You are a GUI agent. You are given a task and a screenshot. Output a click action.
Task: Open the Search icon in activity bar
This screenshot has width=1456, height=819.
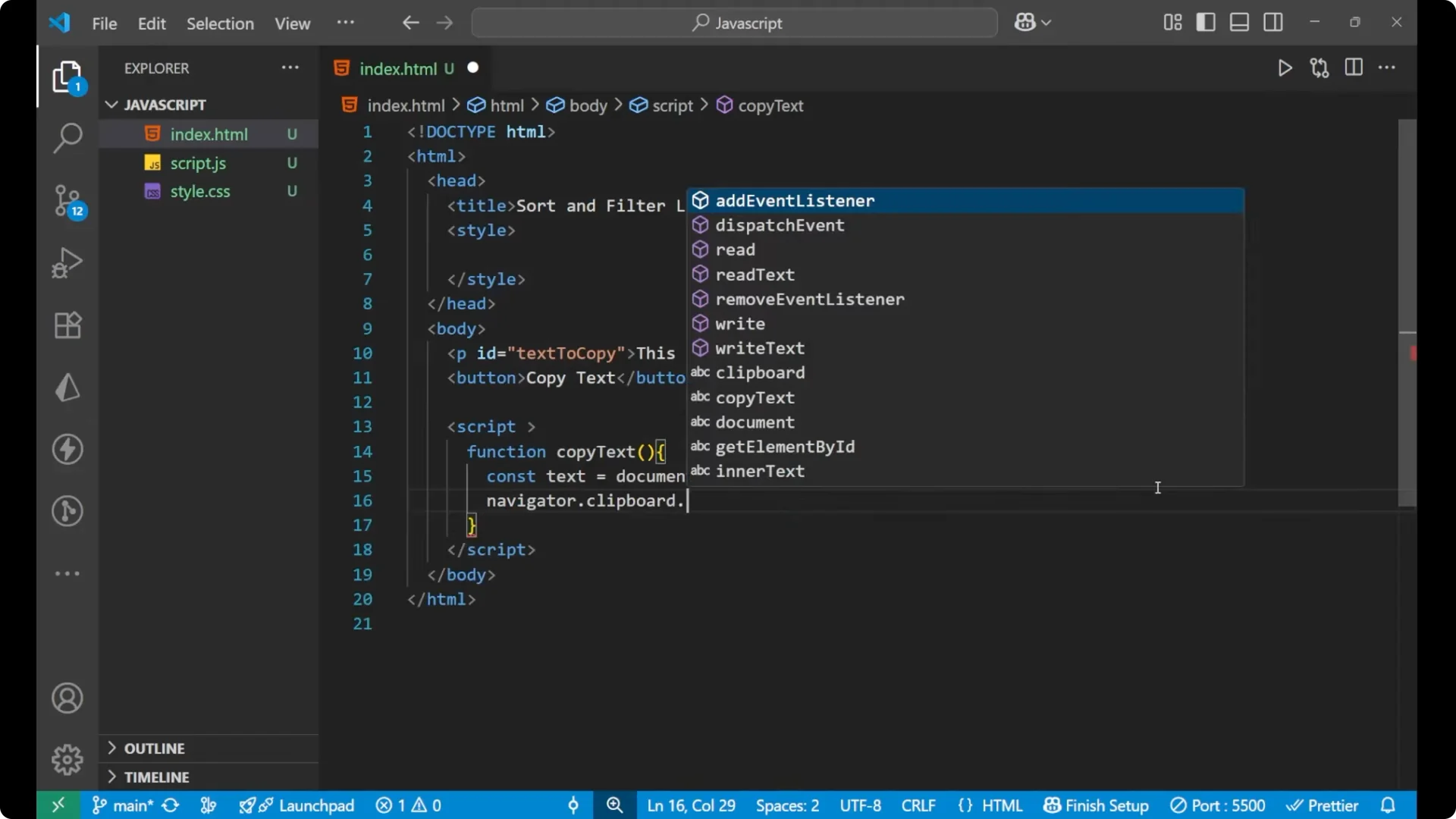pyautogui.click(x=67, y=138)
